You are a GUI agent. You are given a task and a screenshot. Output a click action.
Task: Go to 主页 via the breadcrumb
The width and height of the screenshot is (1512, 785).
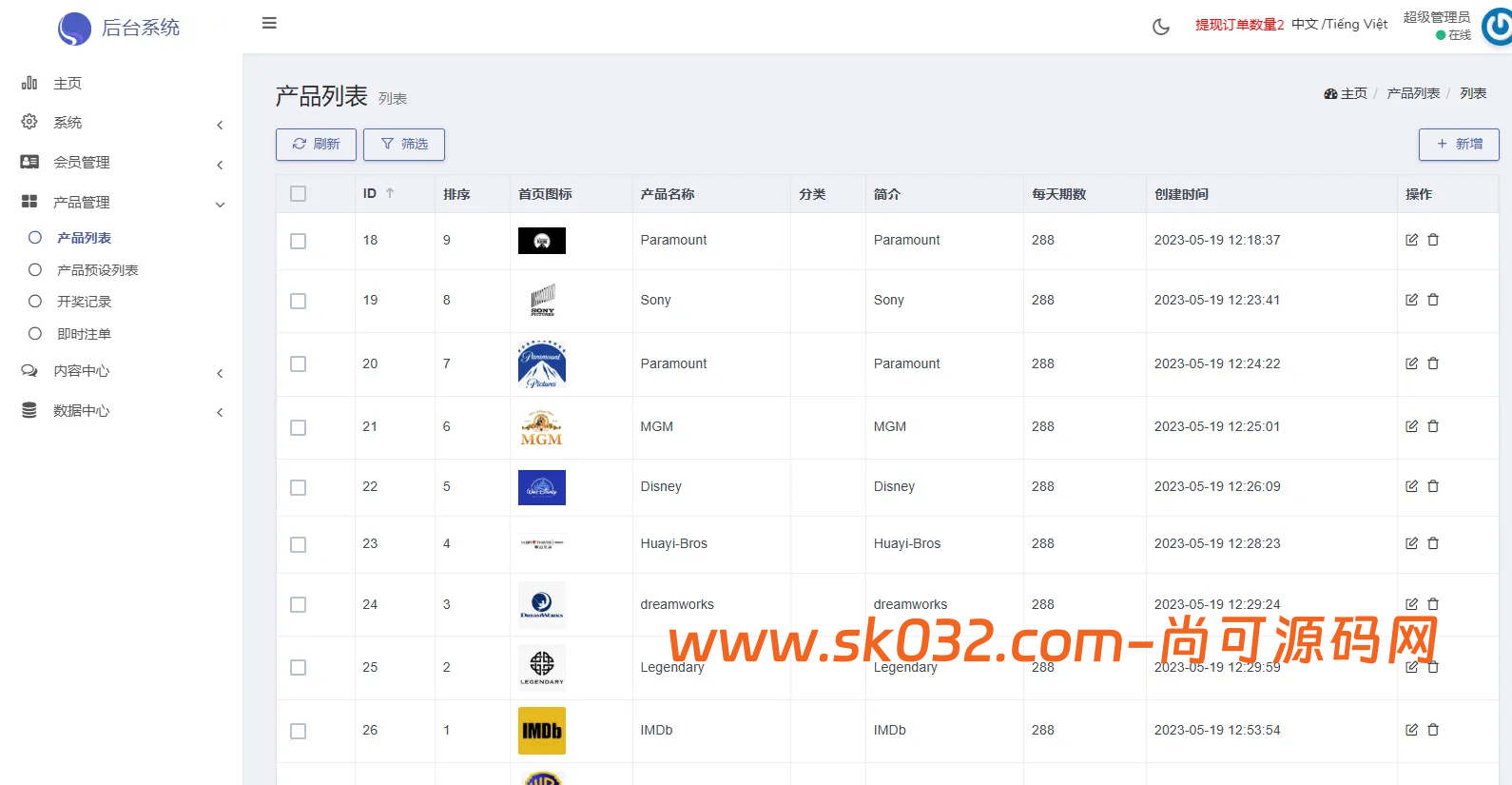coord(1346,93)
